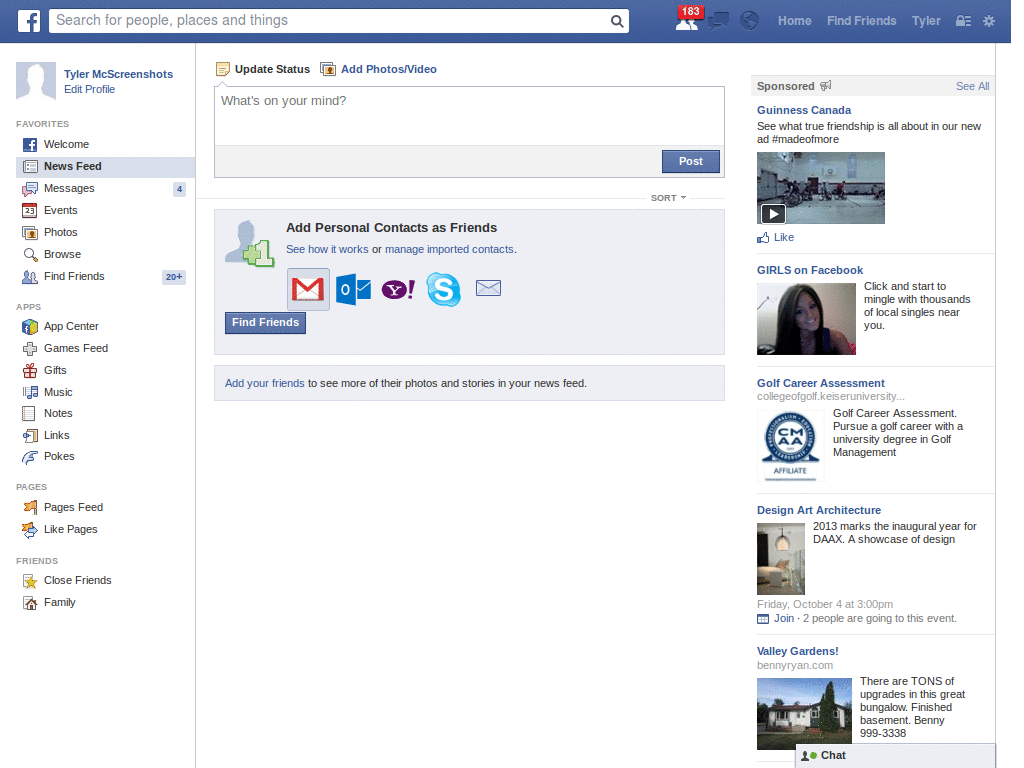The width and height of the screenshot is (1024, 768).
Task: Click the Golf CMAA affiliate logo thumbnail
Action: pos(790,446)
